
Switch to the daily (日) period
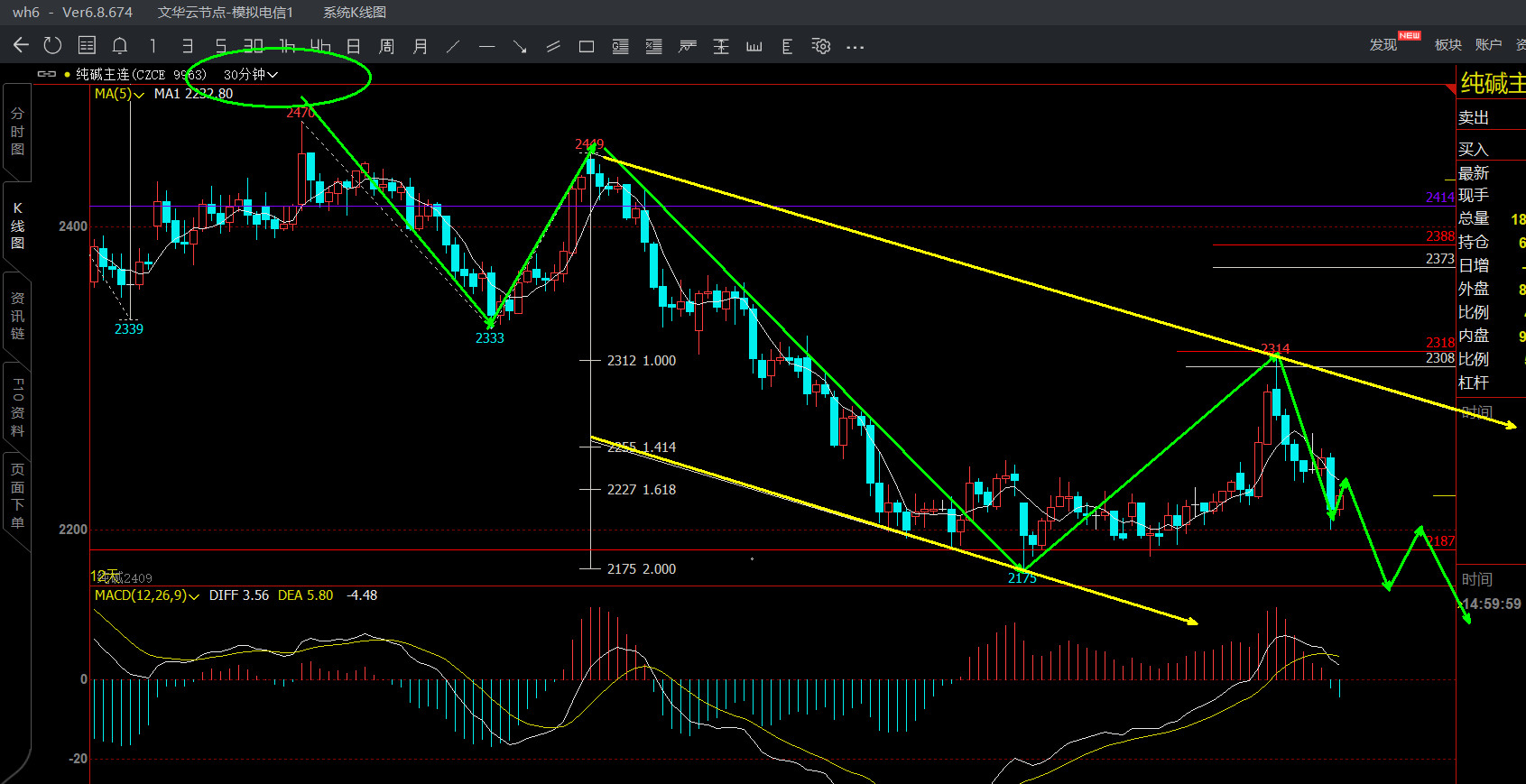tap(354, 46)
